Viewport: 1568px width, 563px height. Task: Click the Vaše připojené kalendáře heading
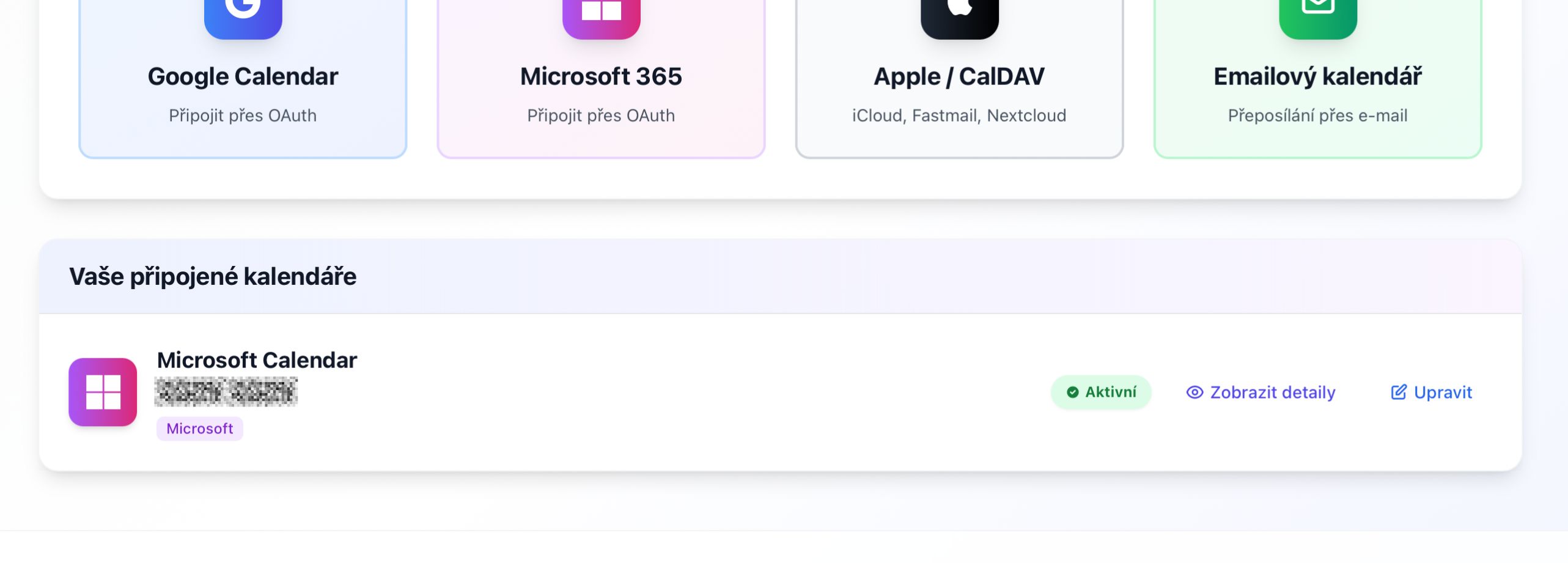[213, 277]
